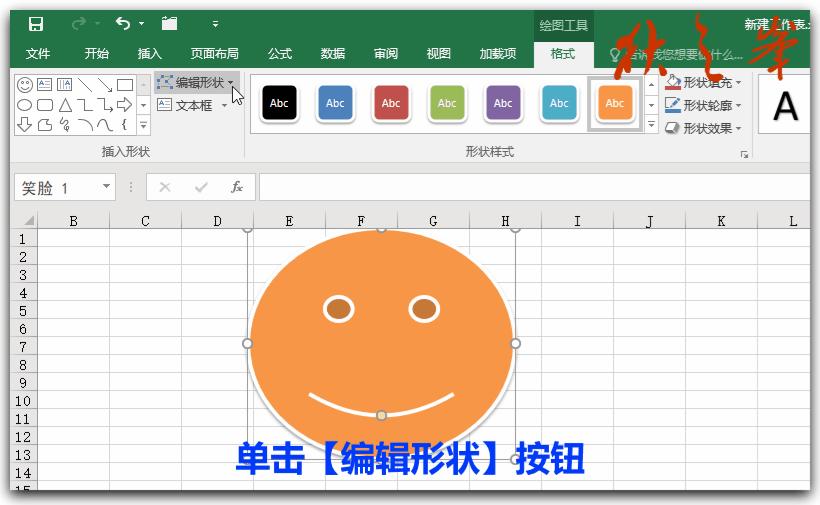This screenshot has width=820, height=505.
Task: Apply the green Abc shape style
Action: (447, 103)
